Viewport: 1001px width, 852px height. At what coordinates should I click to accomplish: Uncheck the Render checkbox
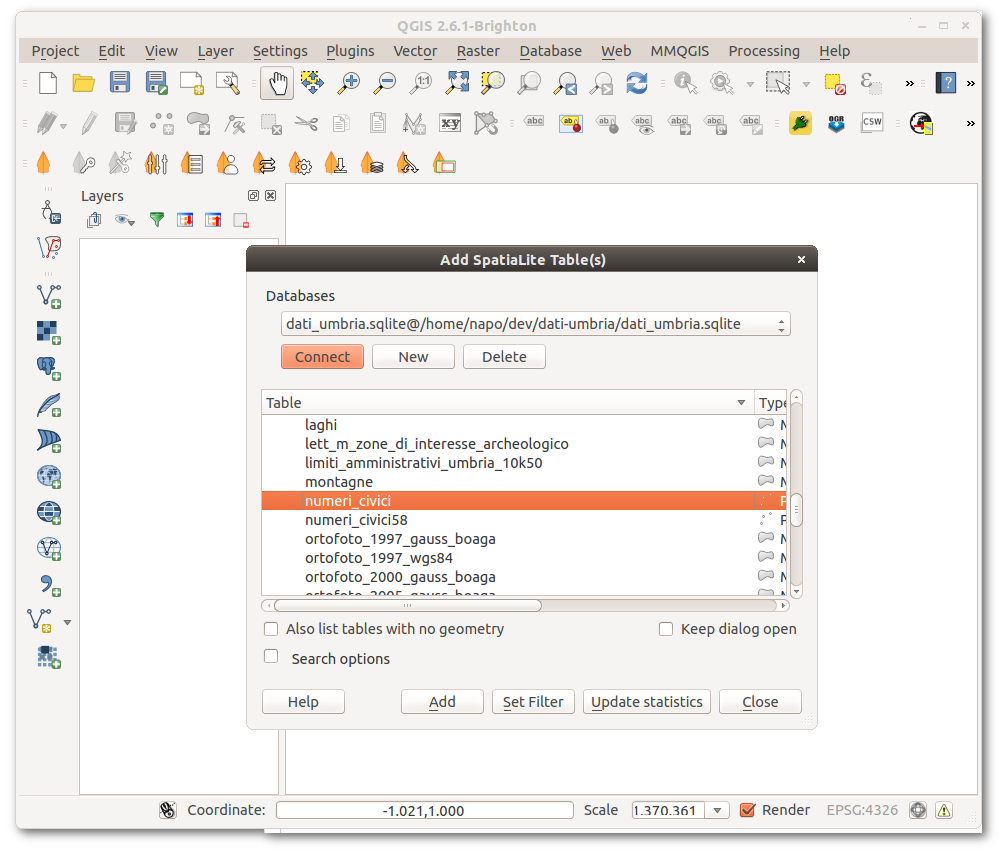click(748, 810)
